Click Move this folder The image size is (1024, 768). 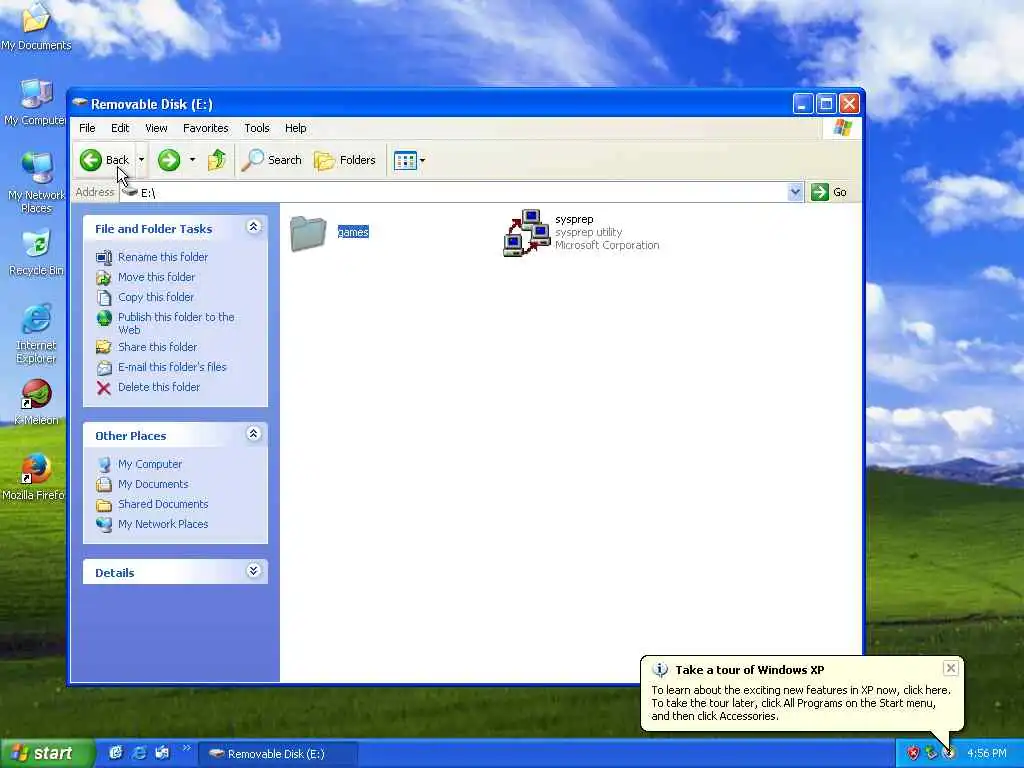click(x=156, y=277)
